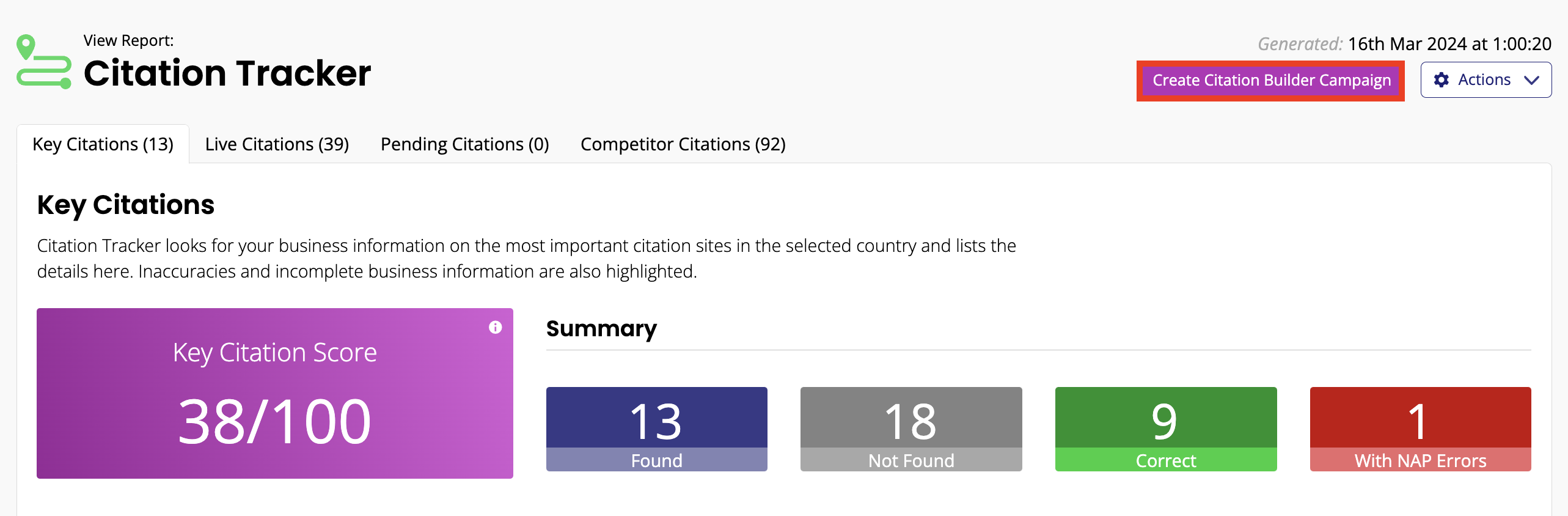Click the Citation Tracker map-pin logo icon

43,62
